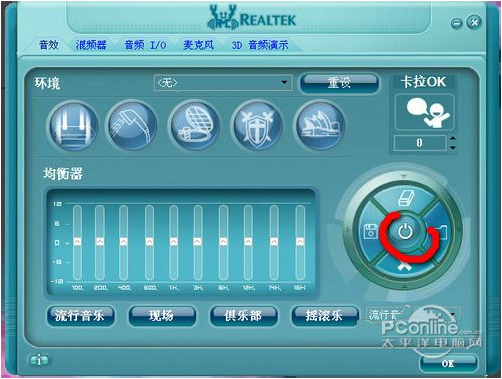Screen dimensions: 502x379
Task: Click the 200 Hz equalizer slider handle
Action: 100,241
